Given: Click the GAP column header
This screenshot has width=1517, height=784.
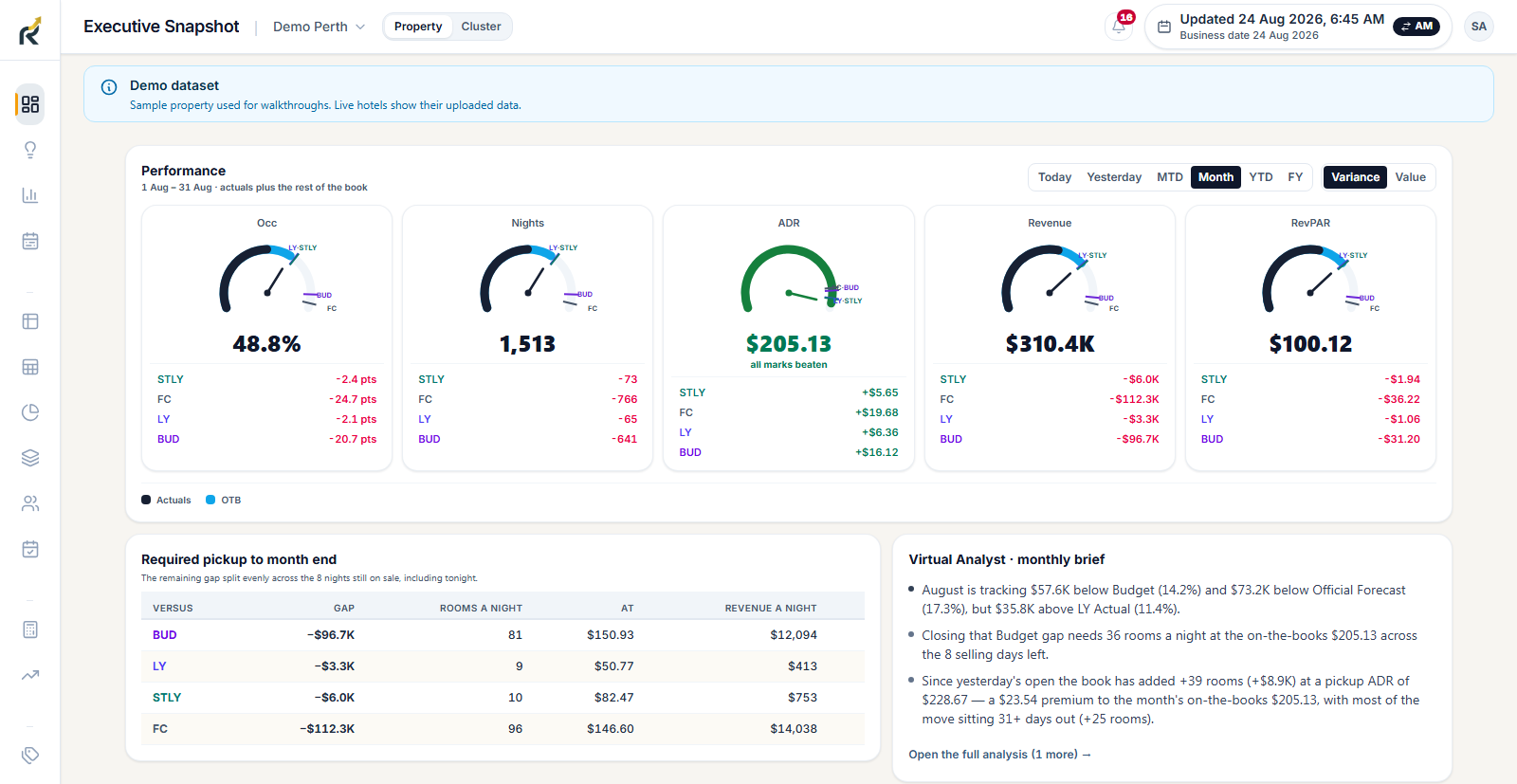Looking at the screenshot, I should [344, 609].
